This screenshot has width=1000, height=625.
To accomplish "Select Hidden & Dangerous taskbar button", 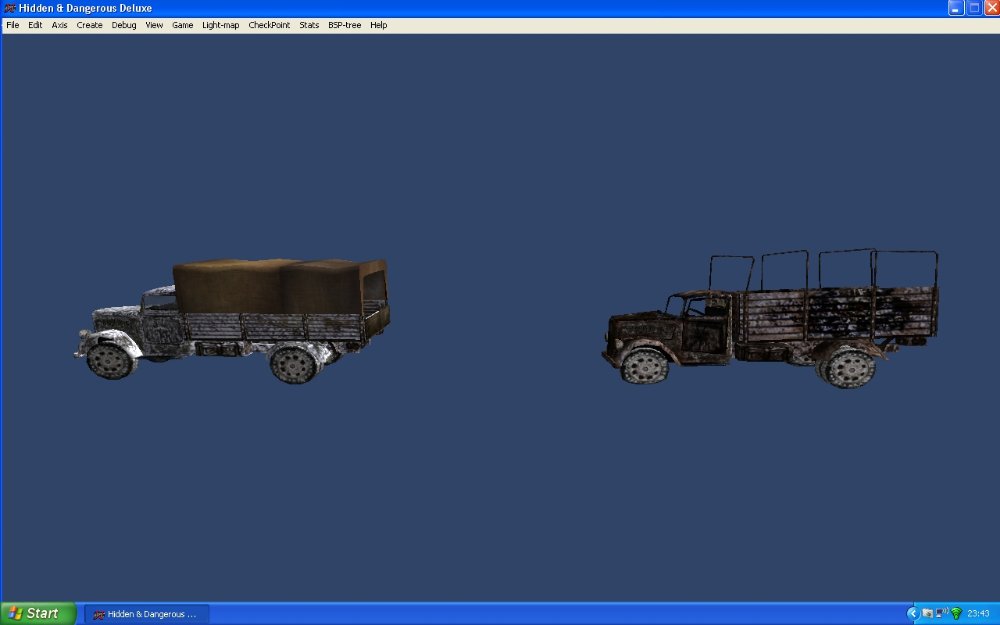I will coord(146,614).
